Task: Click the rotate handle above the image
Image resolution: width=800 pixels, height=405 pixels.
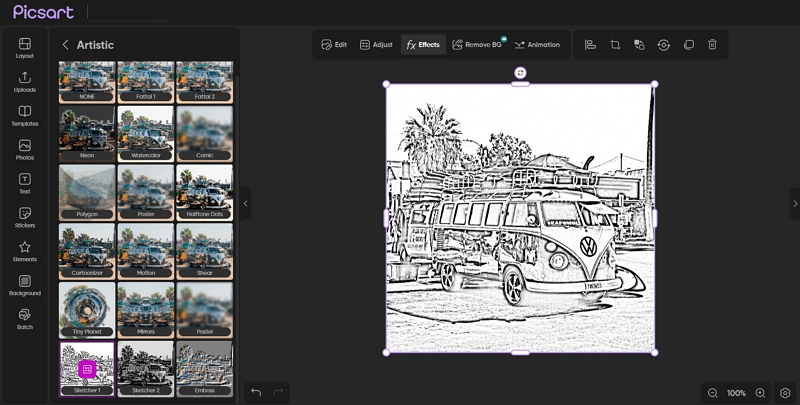Action: (x=520, y=72)
